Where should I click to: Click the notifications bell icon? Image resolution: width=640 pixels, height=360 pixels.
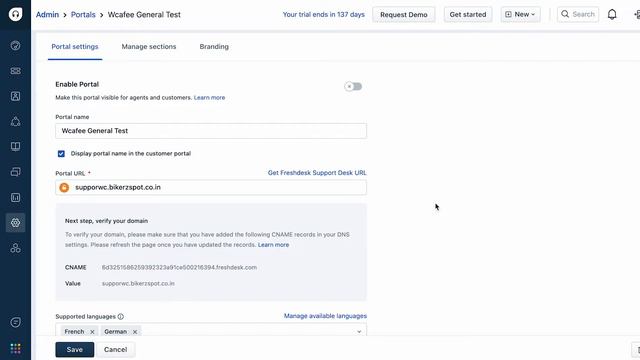click(612, 14)
